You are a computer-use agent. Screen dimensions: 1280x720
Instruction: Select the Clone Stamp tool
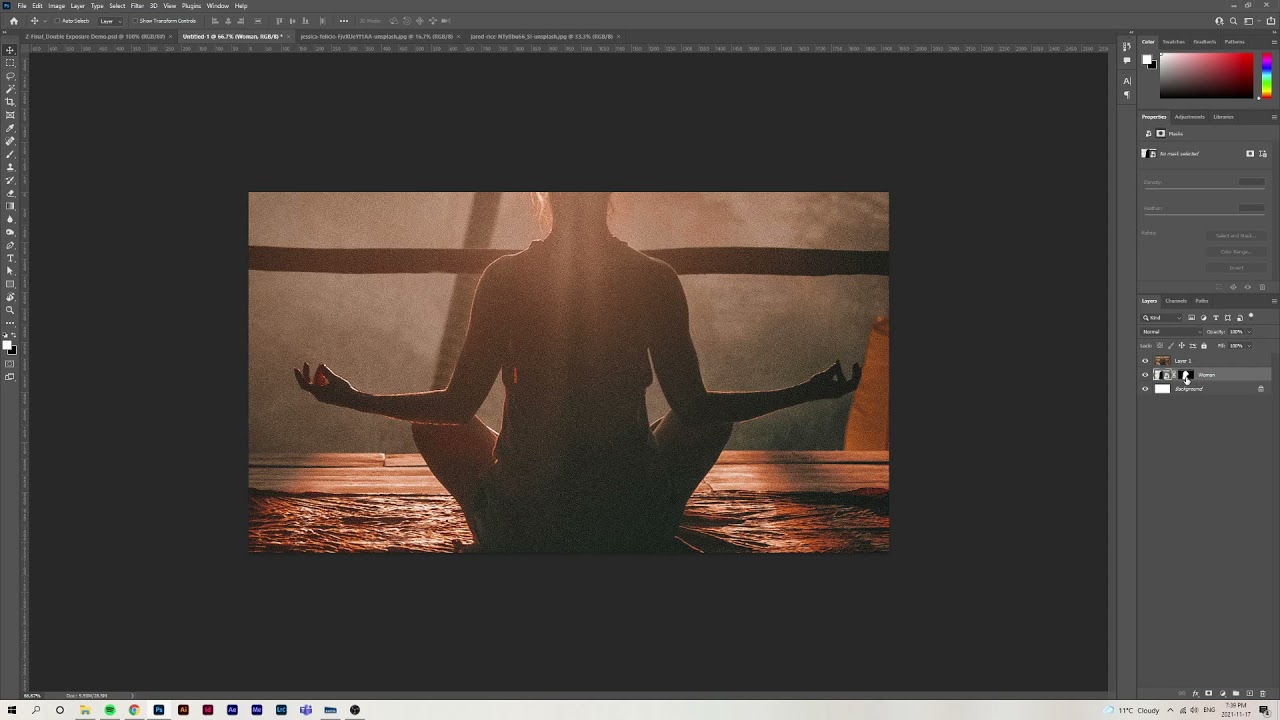coord(10,167)
